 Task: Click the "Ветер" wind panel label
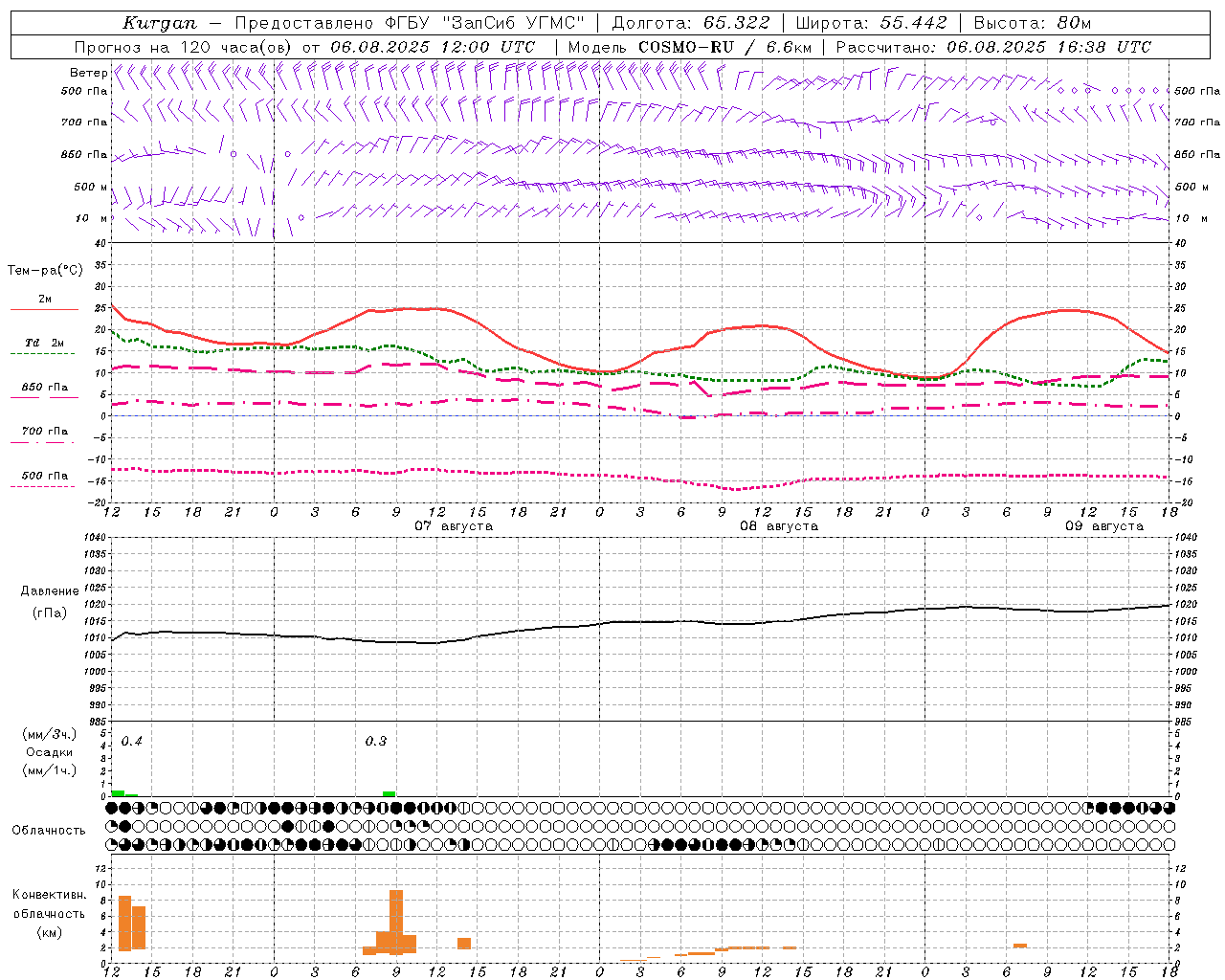(x=89, y=73)
